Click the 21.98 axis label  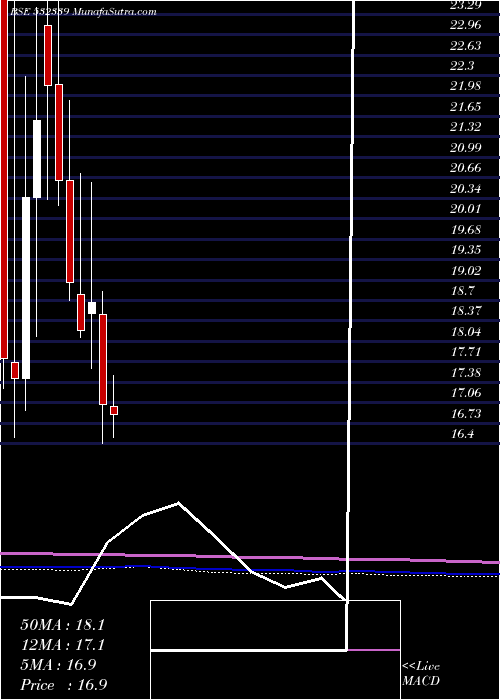(466, 86)
